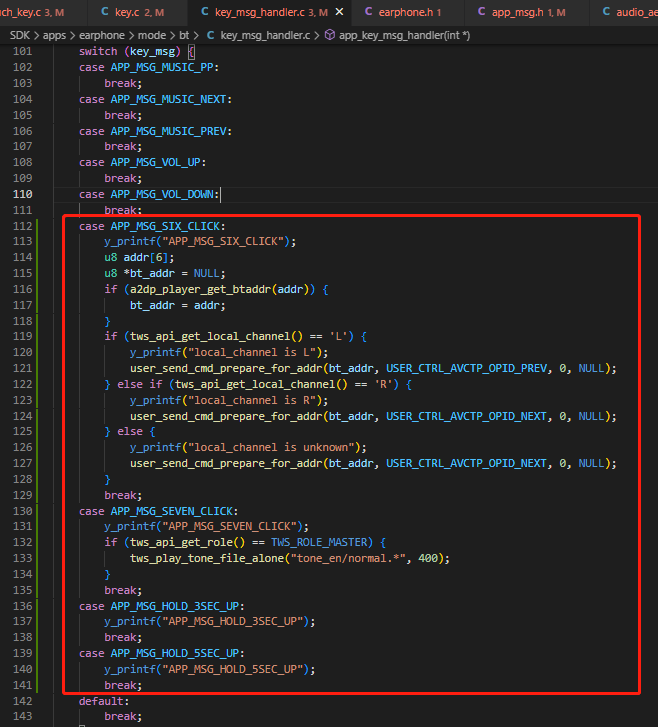Click "tone_en/normal.*" string literal
658x727 pixels.
[x=348, y=558]
